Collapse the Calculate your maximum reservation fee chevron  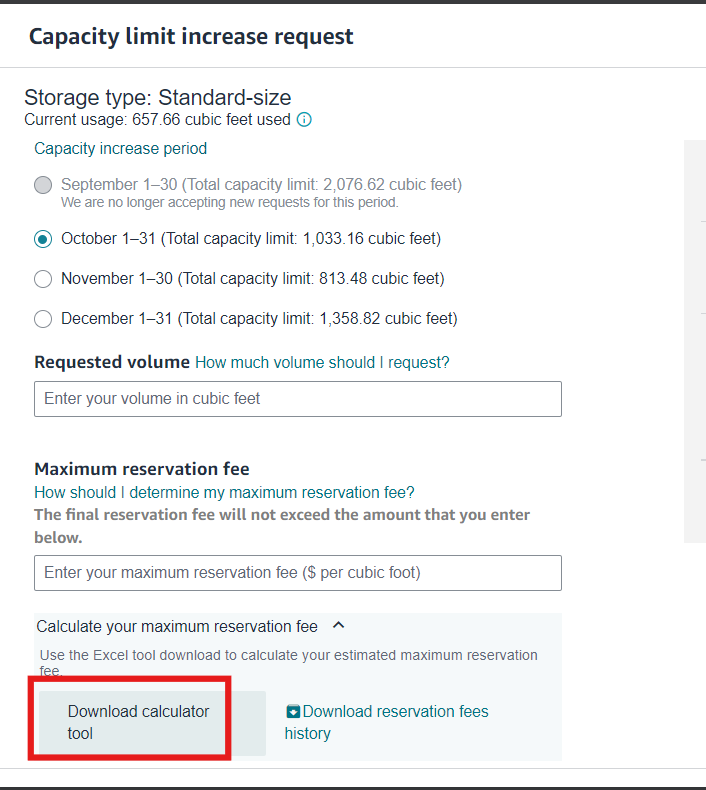point(338,626)
